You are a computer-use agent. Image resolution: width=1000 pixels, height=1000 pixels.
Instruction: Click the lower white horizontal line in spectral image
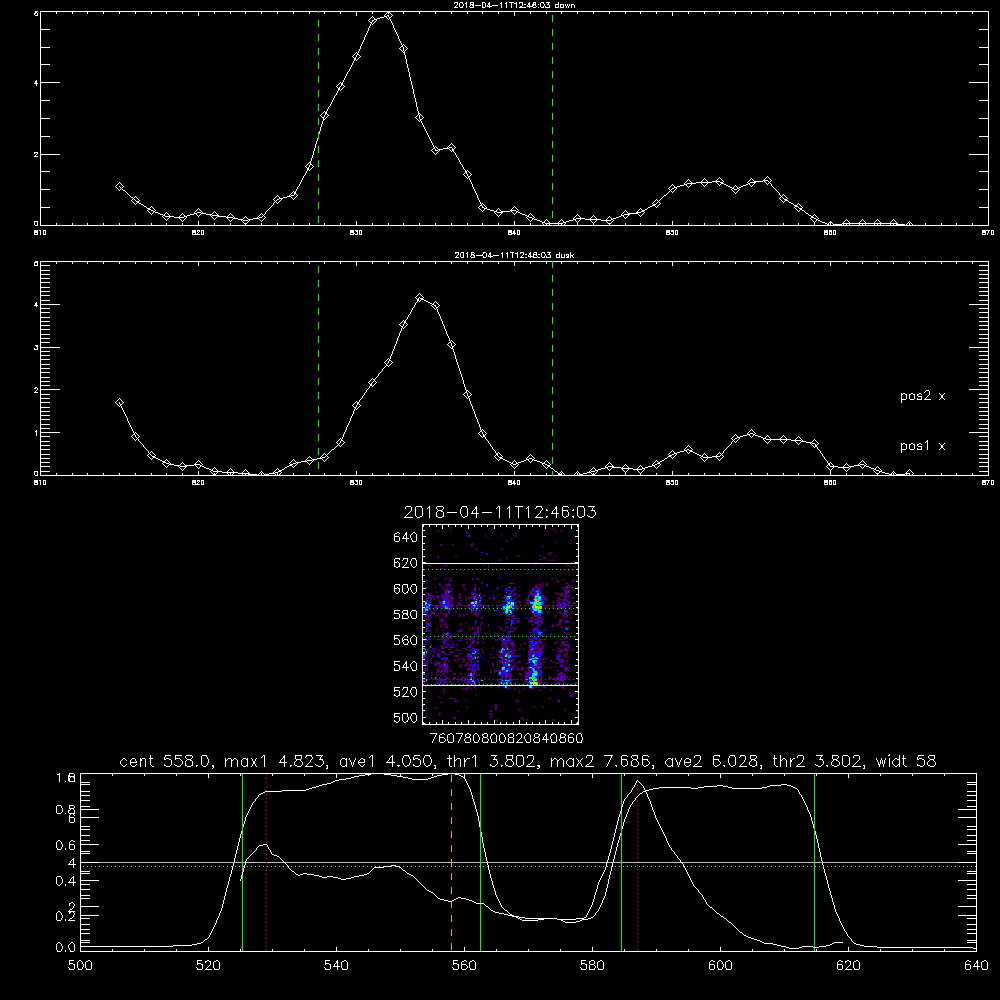[x=501, y=685]
